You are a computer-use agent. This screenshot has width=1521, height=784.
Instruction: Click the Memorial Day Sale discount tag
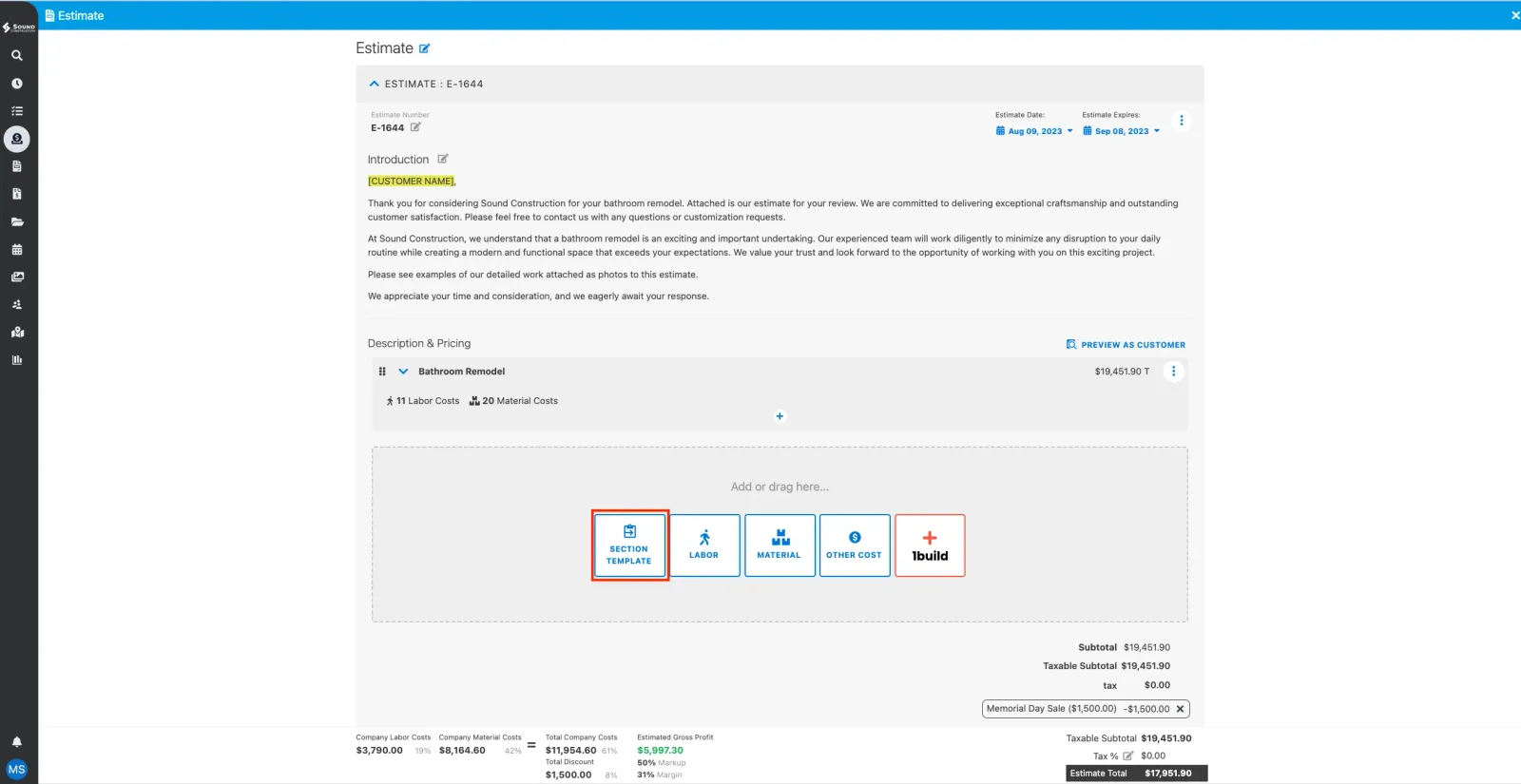coord(1086,709)
